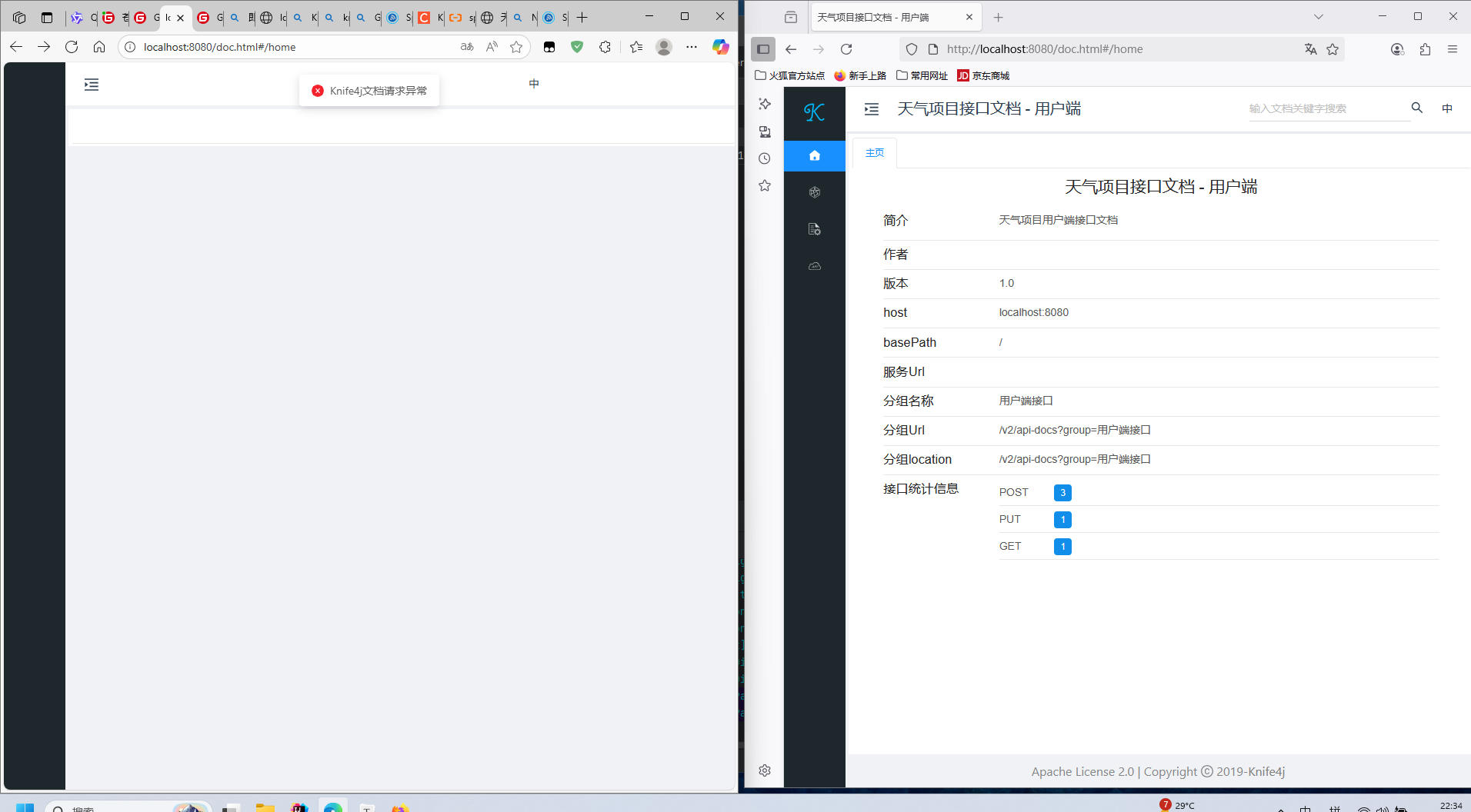The width and height of the screenshot is (1471, 812).
Task: Open Firefox account icon
Action: pos(1397,49)
